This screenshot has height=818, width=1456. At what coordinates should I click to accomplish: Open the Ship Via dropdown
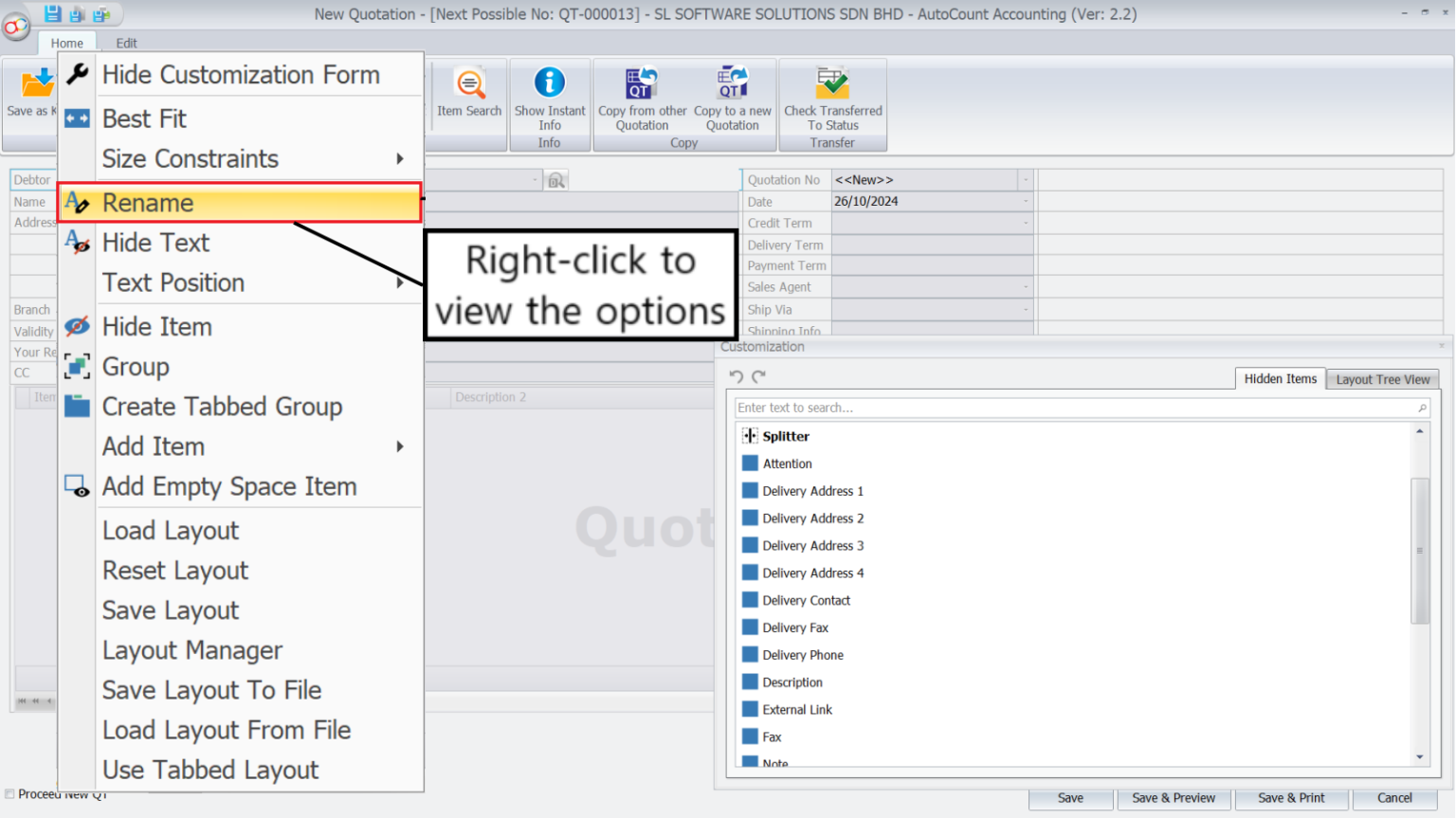click(1026, 310)
